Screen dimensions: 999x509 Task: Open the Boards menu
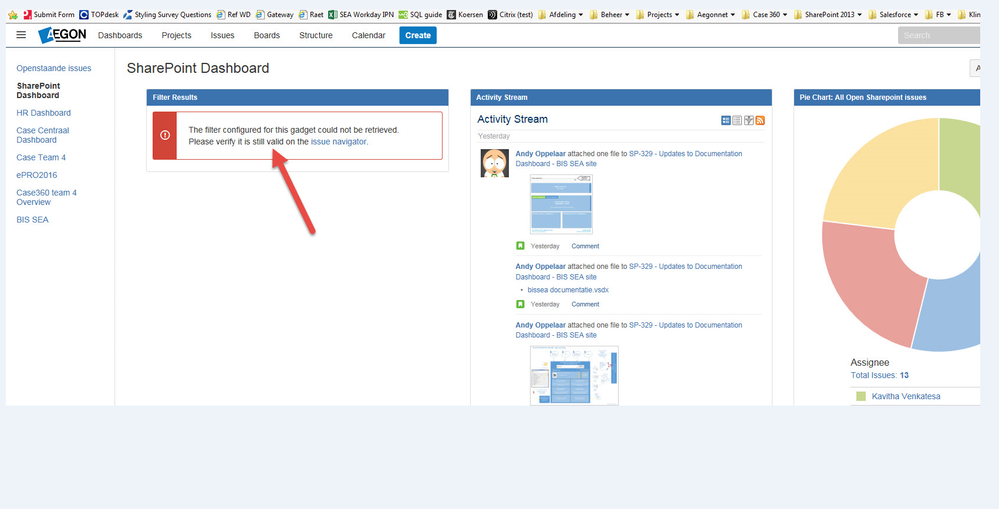point(266,35)
